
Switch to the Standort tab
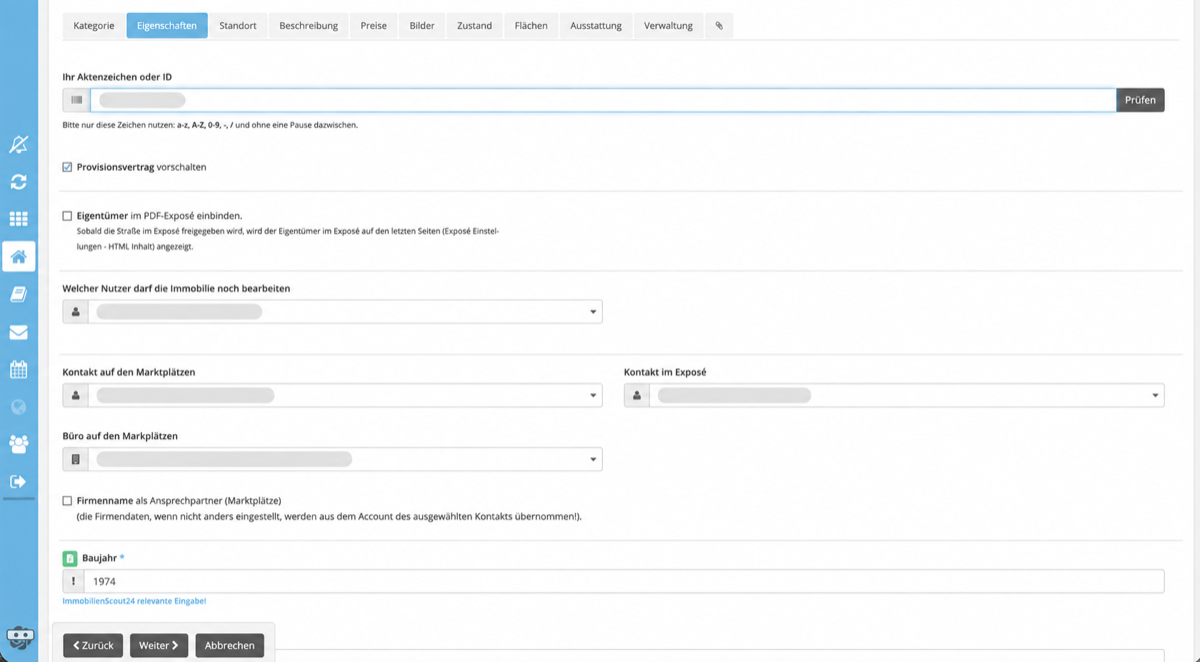tap(238, 26)
